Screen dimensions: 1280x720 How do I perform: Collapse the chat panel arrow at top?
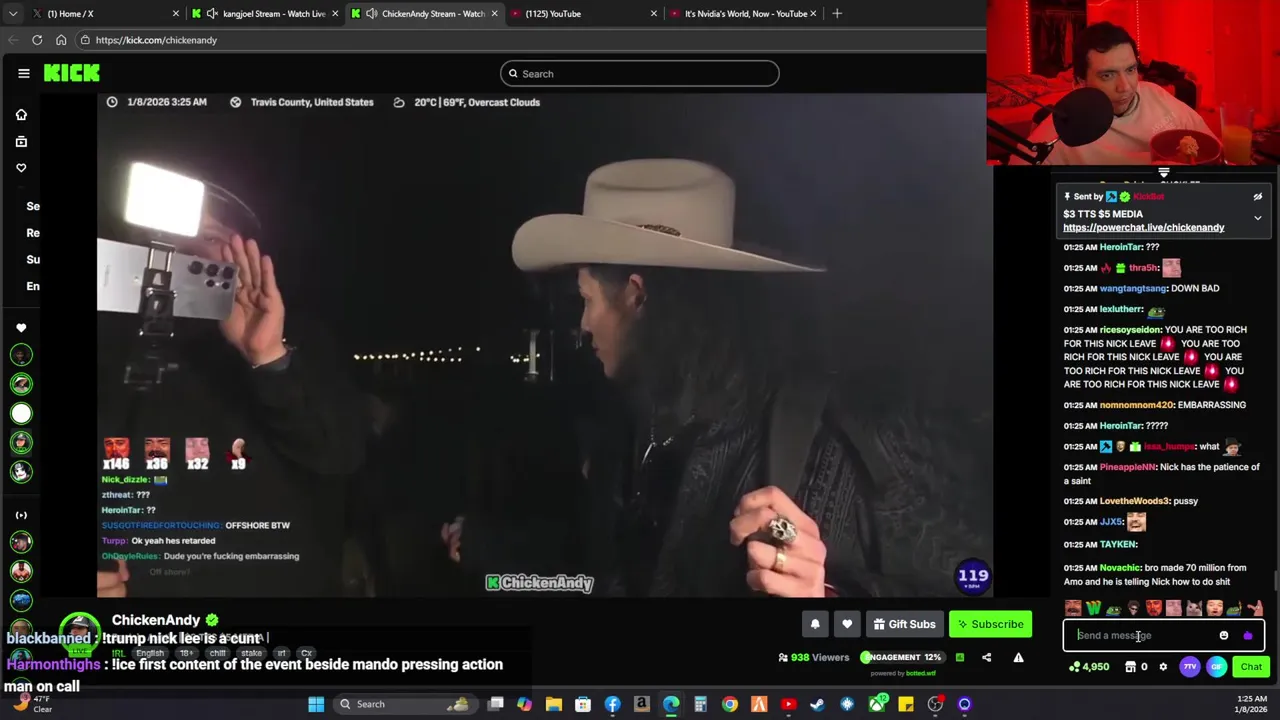point(1163,173)
